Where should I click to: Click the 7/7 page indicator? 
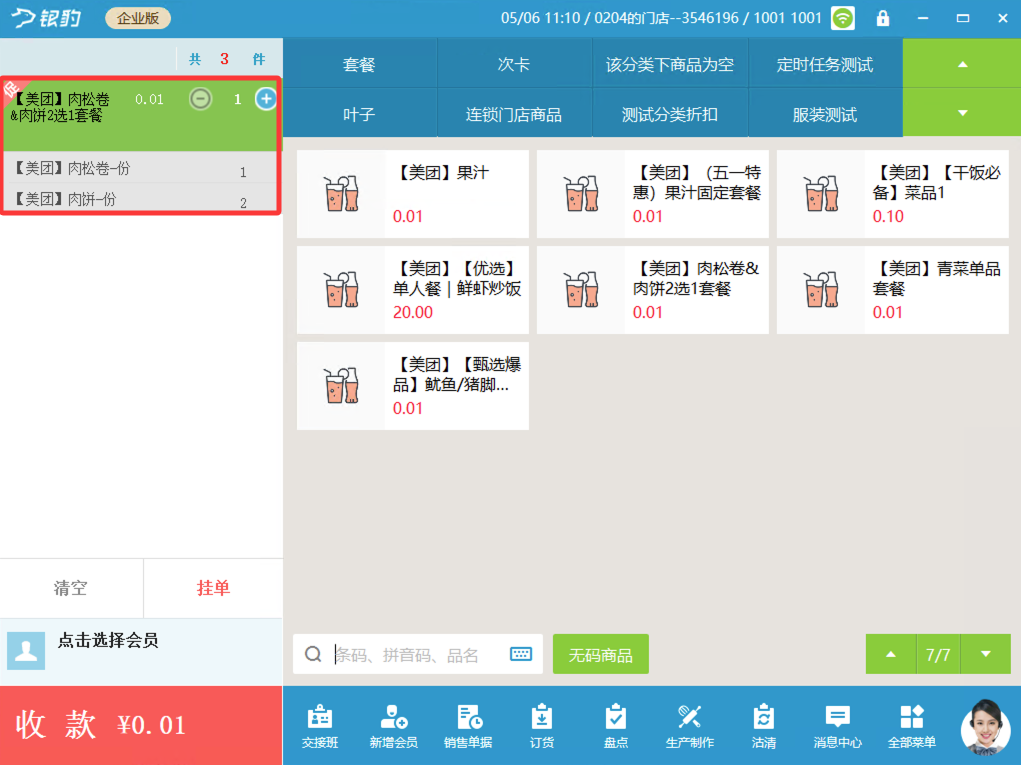pos(938,654)
